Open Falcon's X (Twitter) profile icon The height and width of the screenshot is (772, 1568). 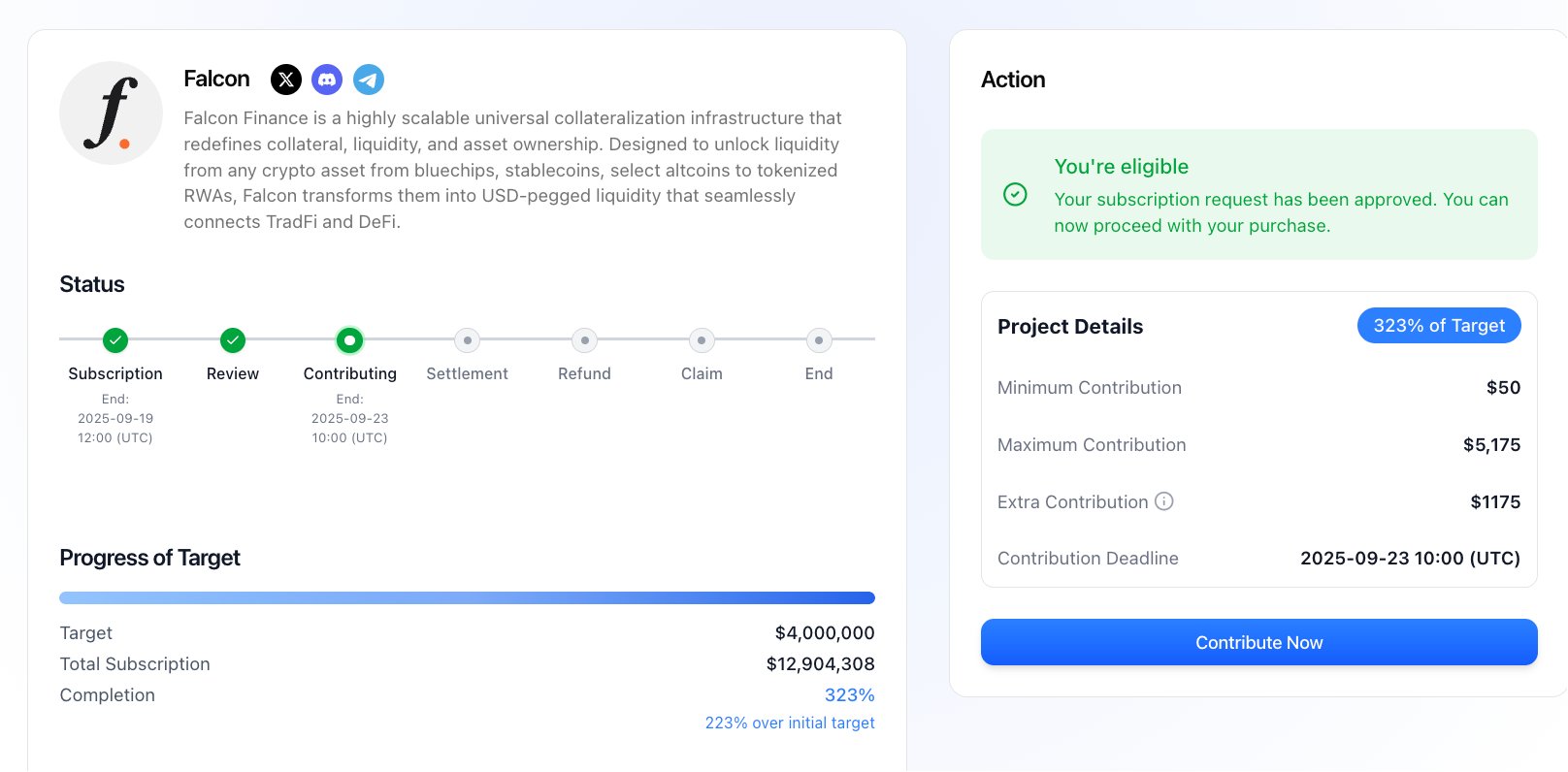(x=286, y=80)
